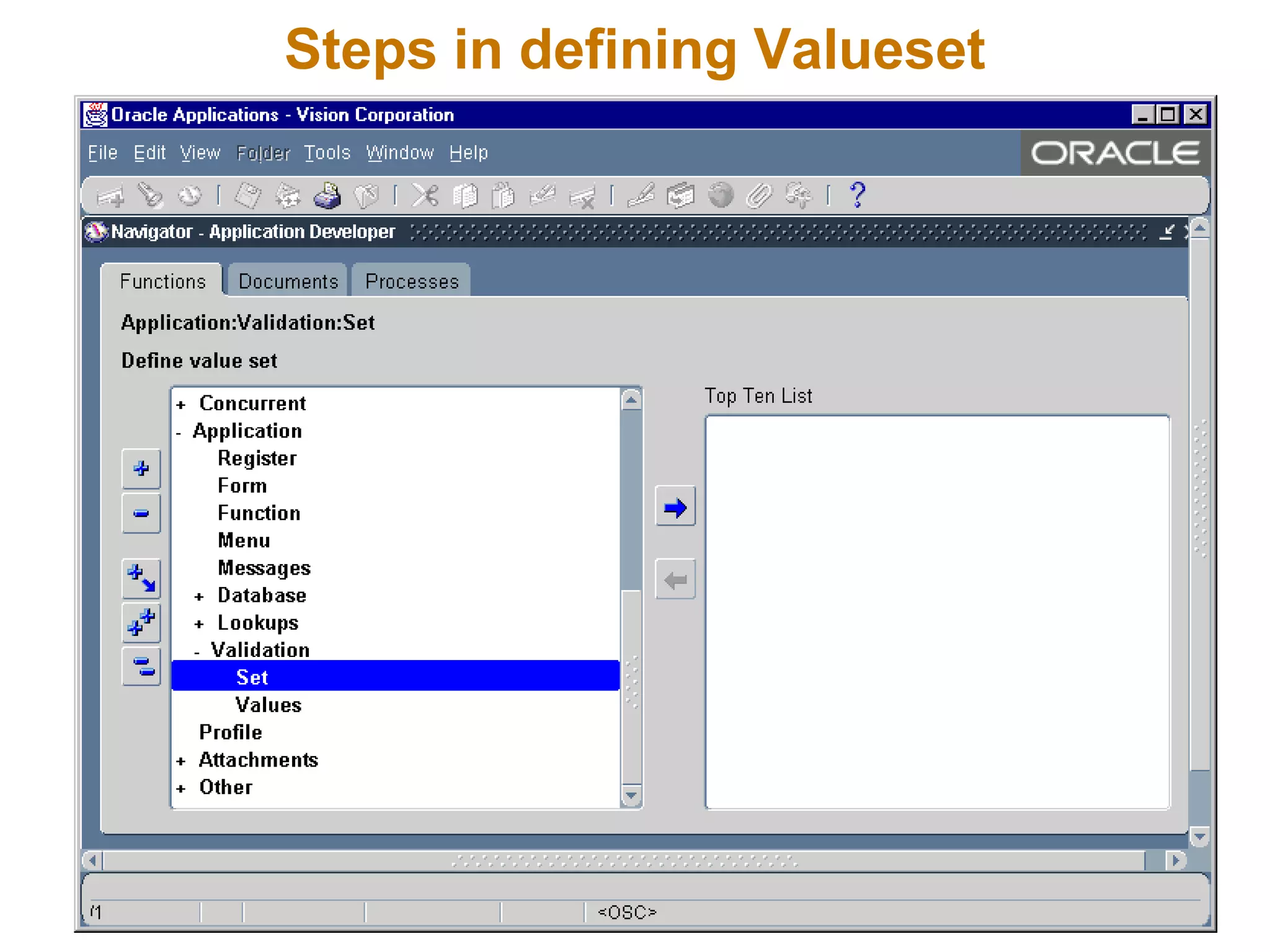Click the Show Navigator toolbar icon
1270x952 pixels.
[x=190, y=196]
